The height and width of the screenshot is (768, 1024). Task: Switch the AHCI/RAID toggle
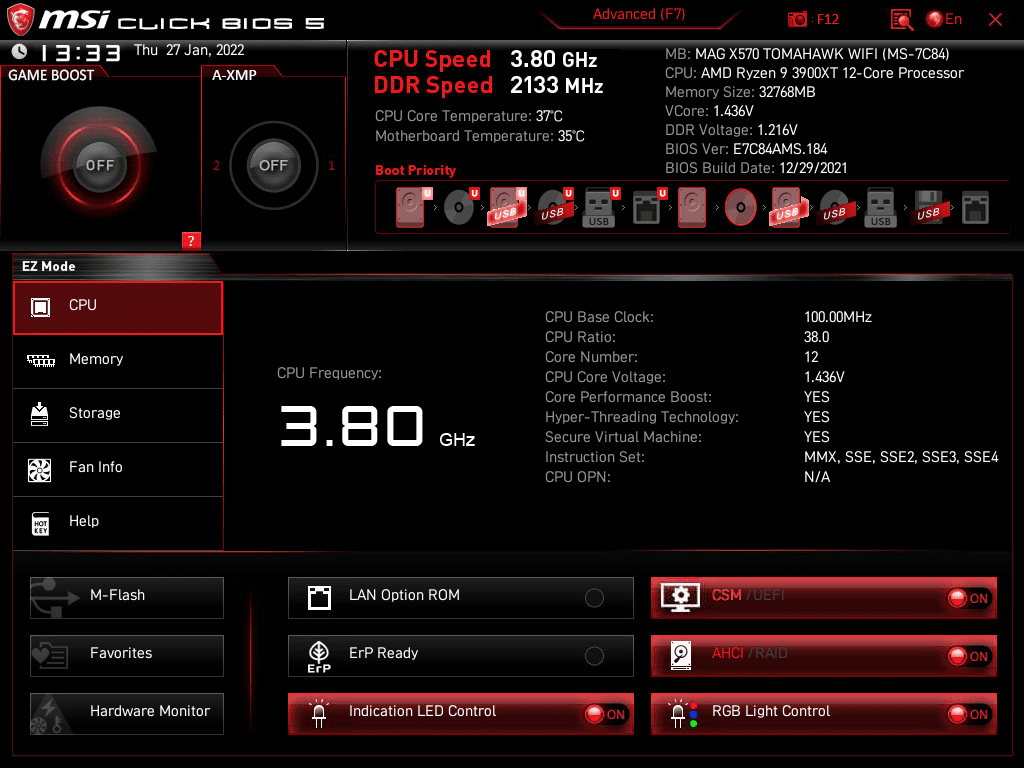(969, 656)
